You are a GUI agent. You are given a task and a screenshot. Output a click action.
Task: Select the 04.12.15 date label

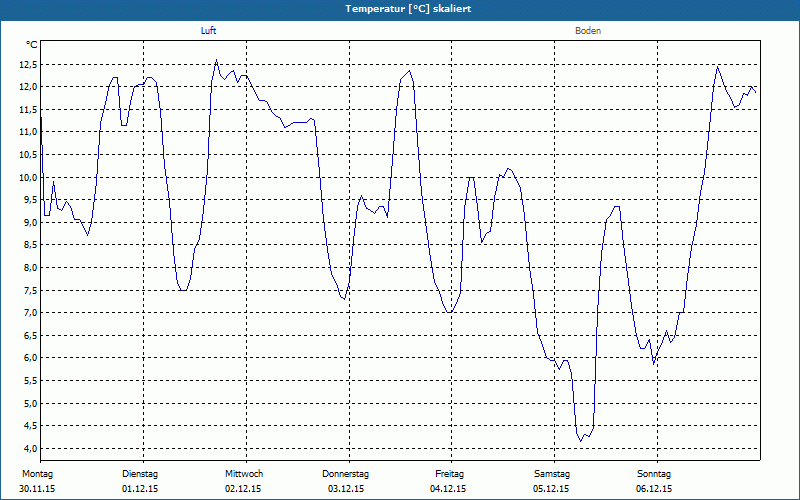[448, 489]
